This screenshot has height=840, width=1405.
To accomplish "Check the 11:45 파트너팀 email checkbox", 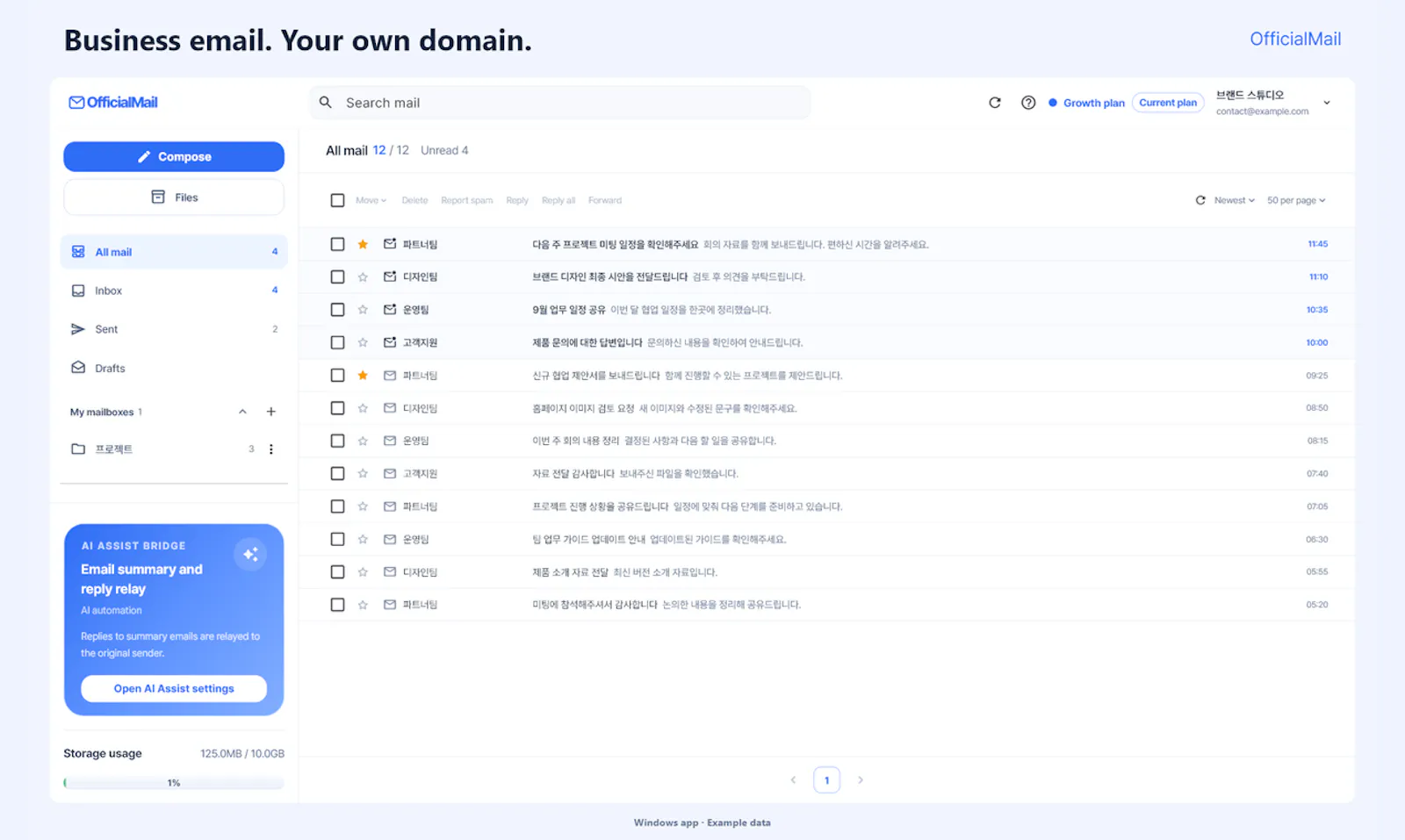I will pyautogui.click(x=337, y=244).
